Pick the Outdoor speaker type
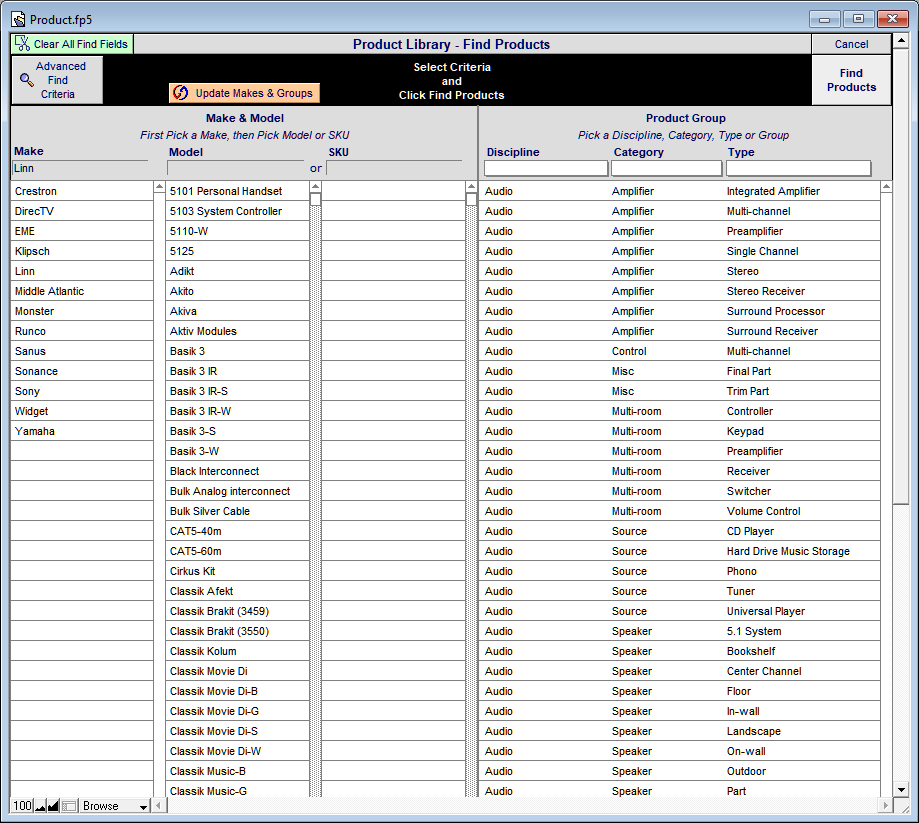Image resolution: width=919 pixels, height=823 pixels. point(680,771)
